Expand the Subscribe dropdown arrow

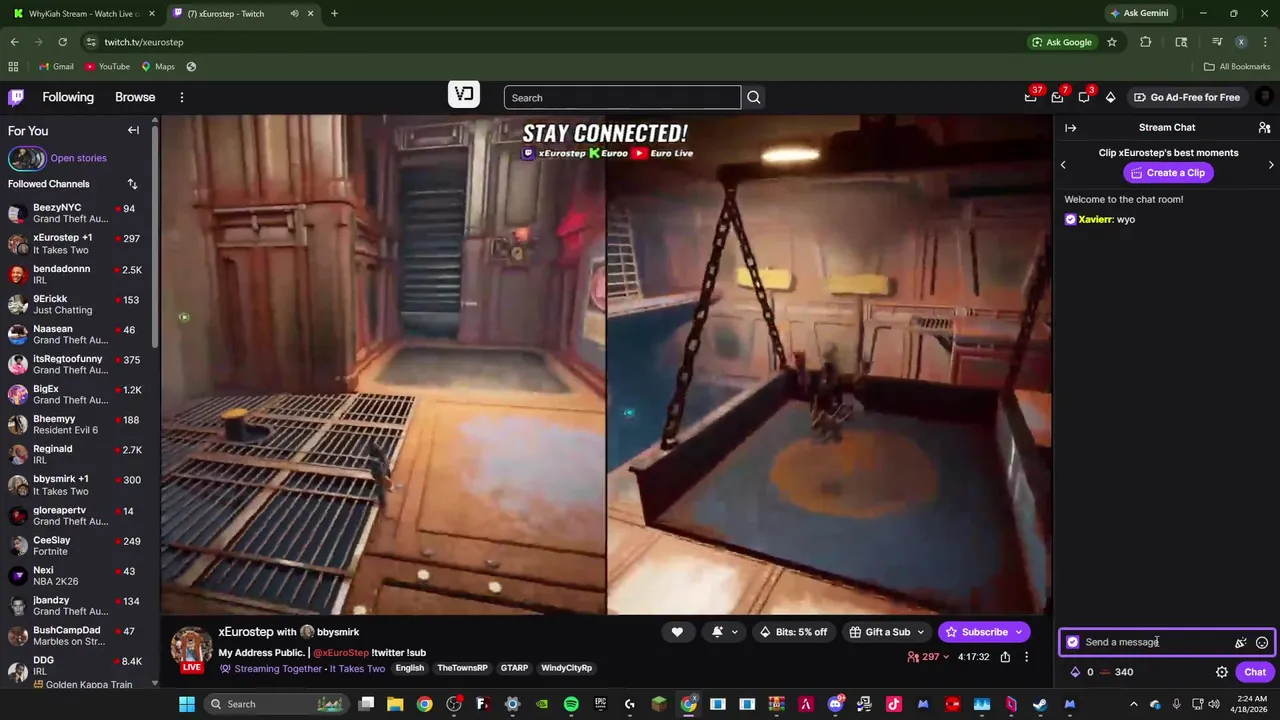point(1019,632)
